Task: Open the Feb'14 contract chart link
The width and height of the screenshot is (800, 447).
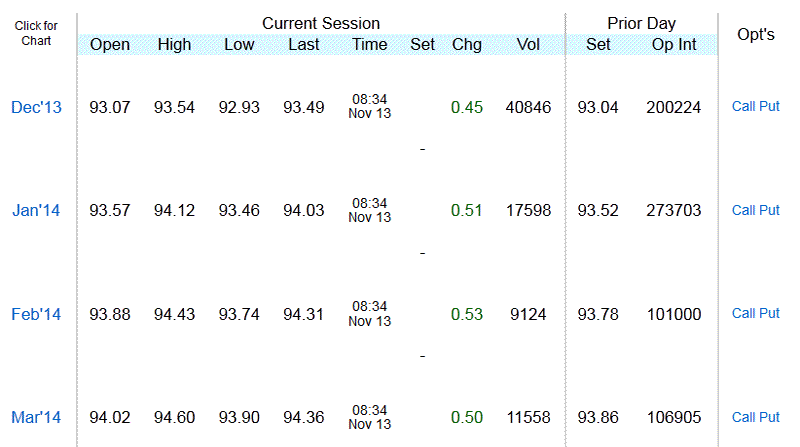Action: (36, 314)
